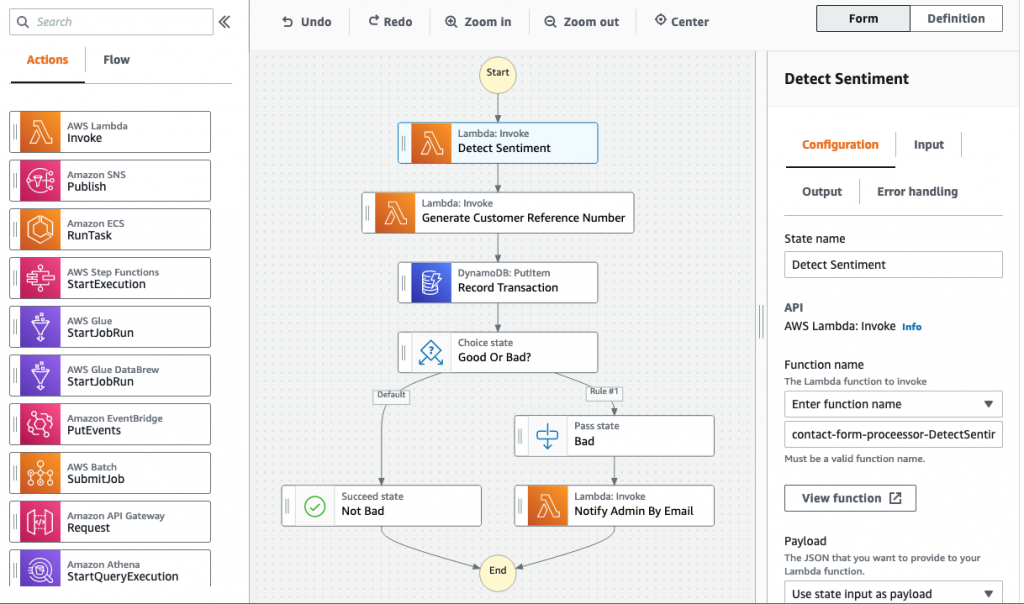Click the View function button
This screenshot has width=1024, height=604.
pos(850,498)
